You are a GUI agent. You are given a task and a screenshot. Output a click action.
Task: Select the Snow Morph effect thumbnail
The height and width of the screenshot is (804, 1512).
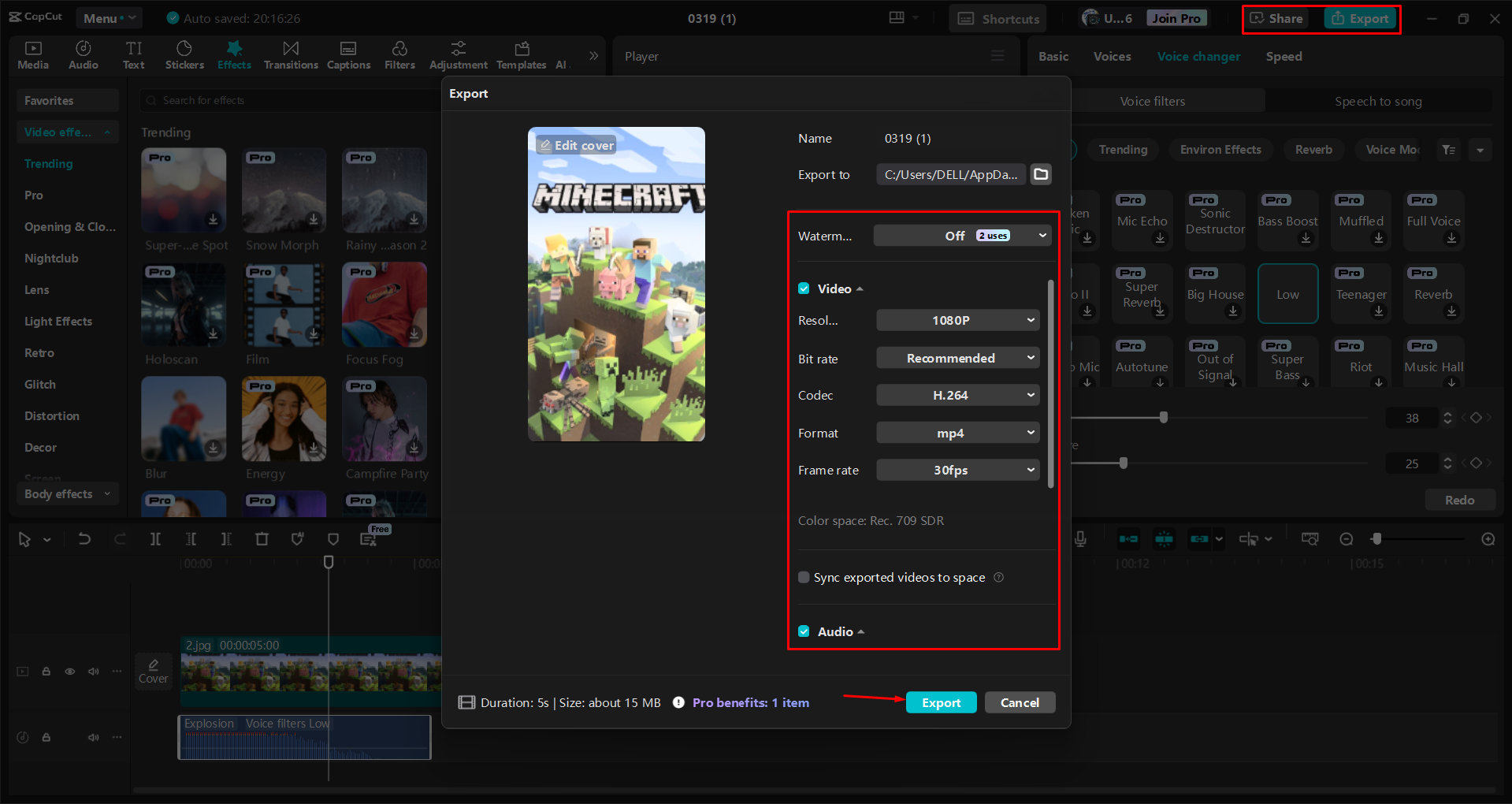[284, 190]
